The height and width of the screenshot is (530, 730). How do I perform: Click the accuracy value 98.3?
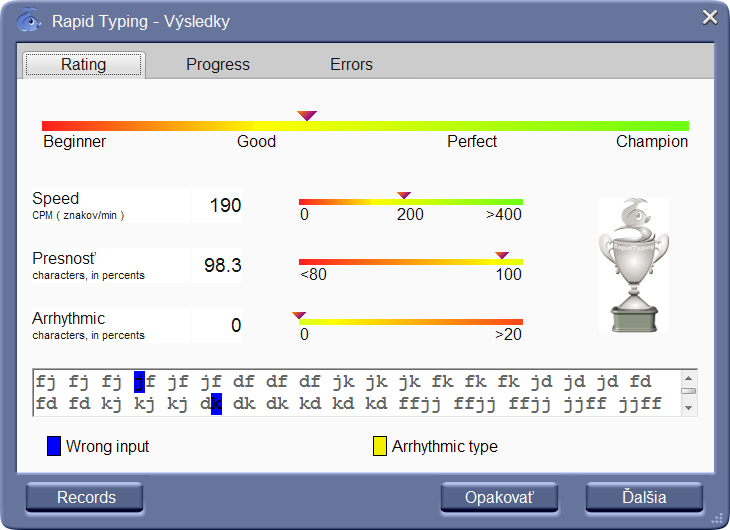tap(223, 265)
